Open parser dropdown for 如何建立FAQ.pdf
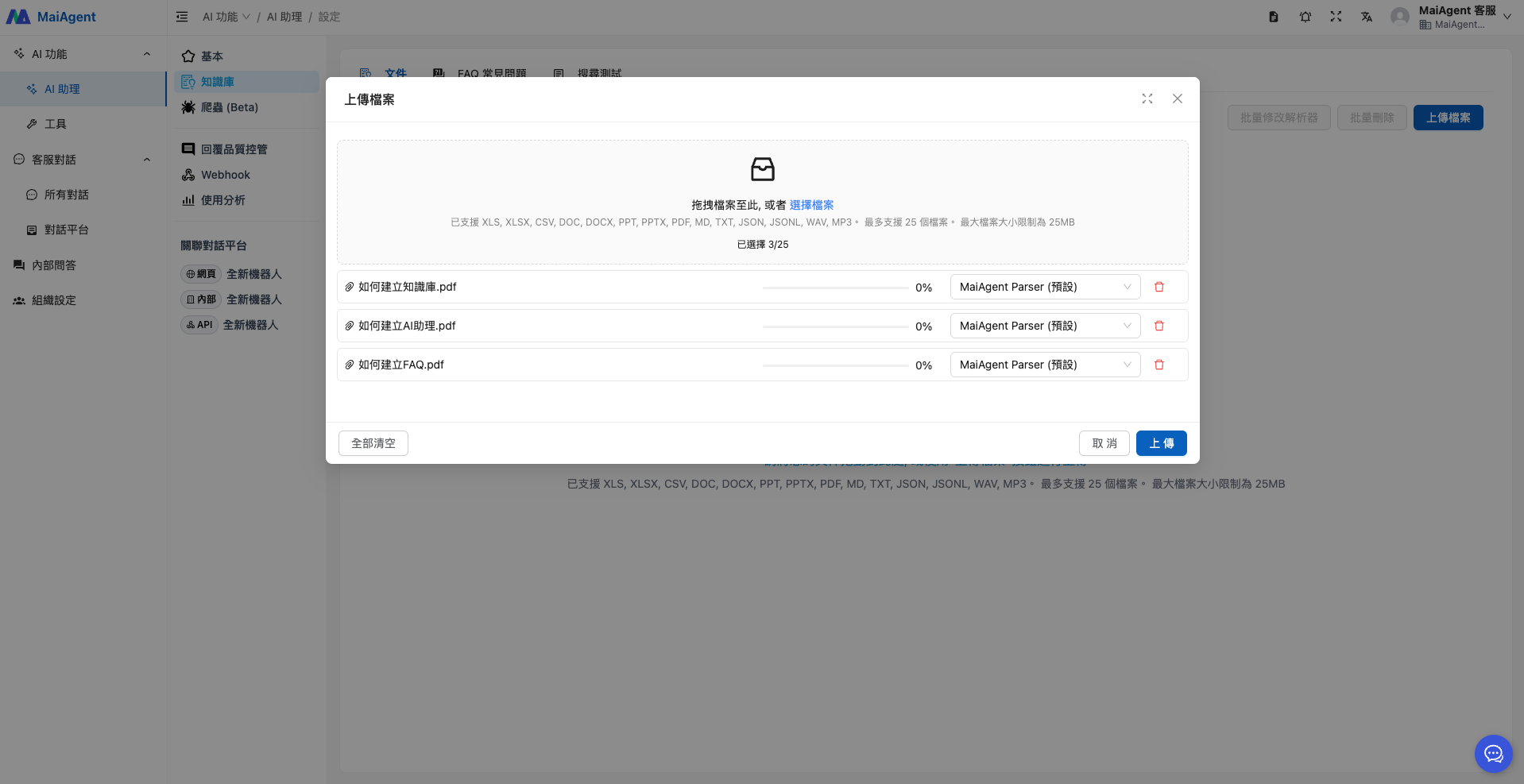Viewport: 1524px width, 784px height. (x=1044, y=365)
